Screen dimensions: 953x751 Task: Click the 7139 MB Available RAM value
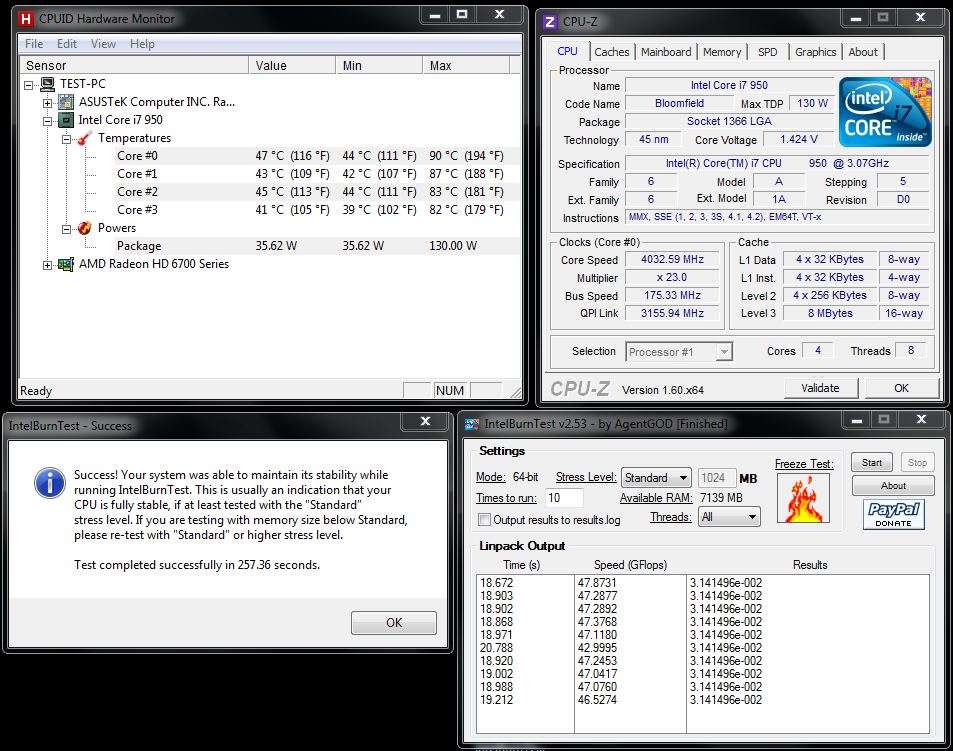pos(721,498)
